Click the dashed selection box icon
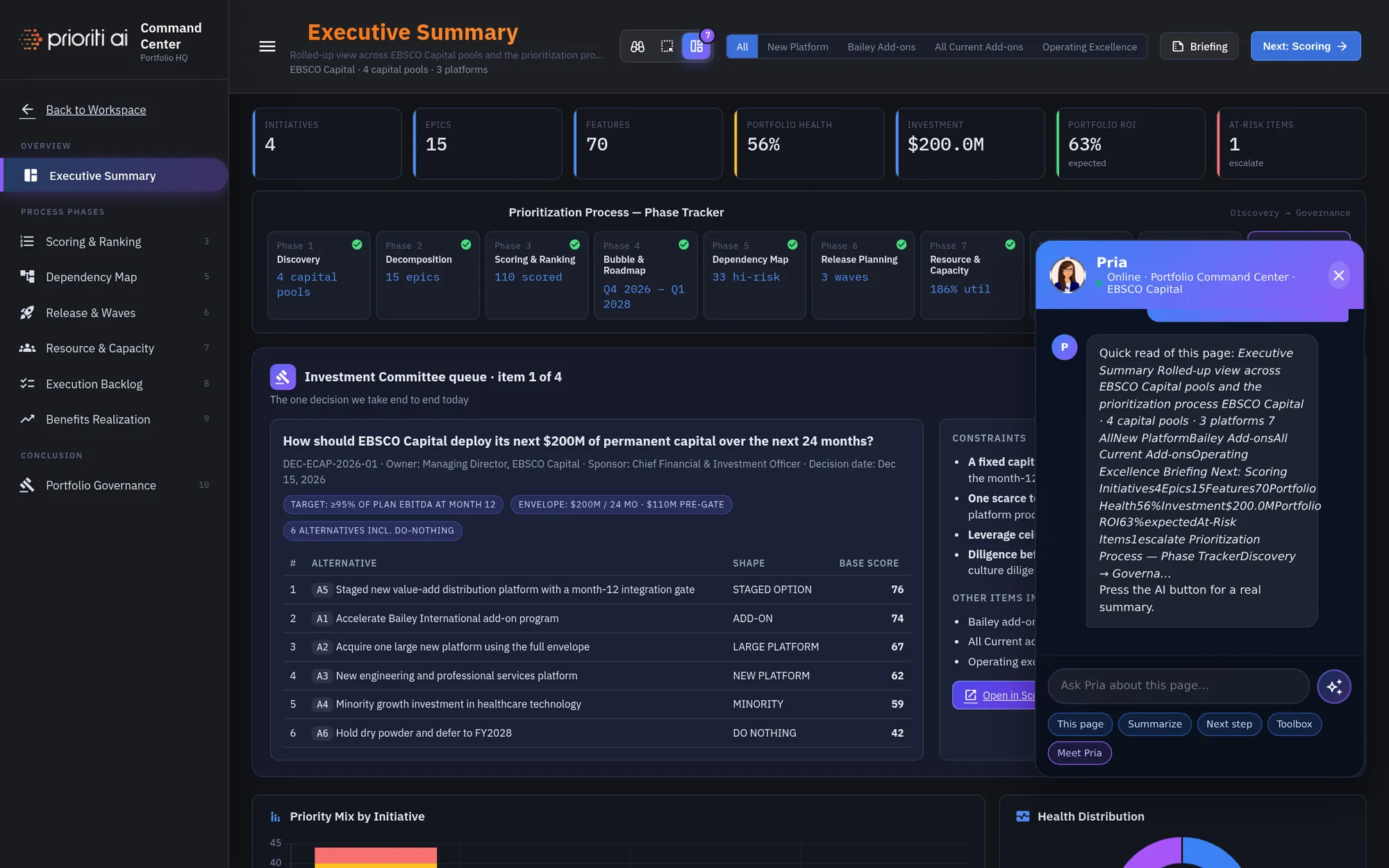 667,47
